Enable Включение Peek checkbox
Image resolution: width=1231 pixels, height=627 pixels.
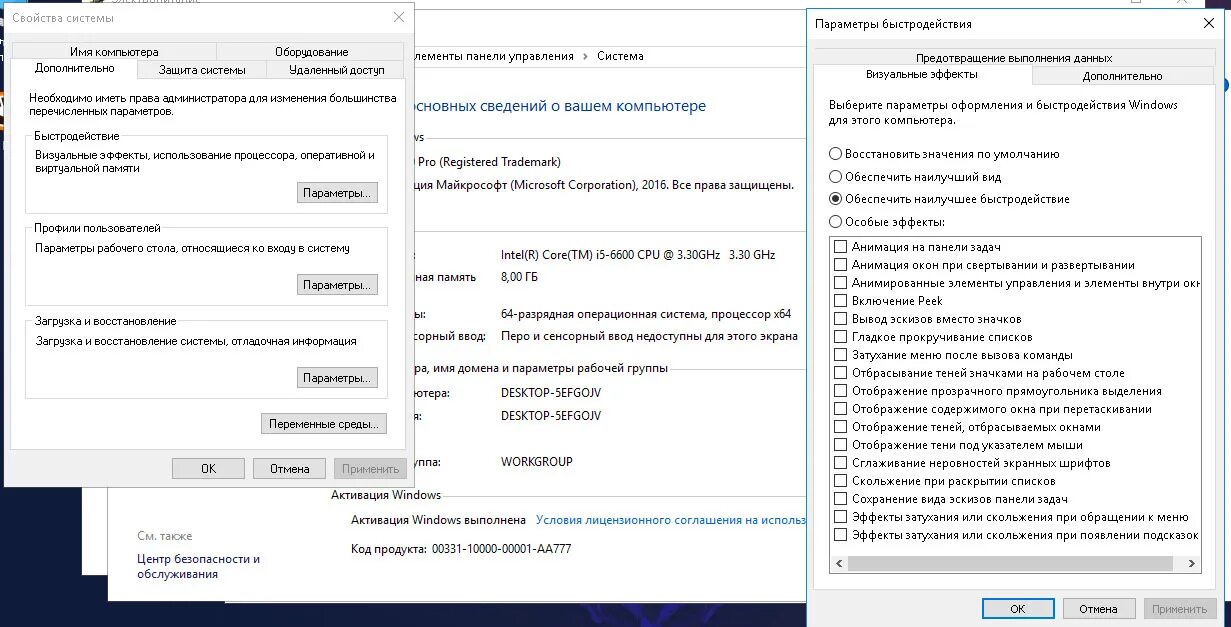[x=841, y=301]
